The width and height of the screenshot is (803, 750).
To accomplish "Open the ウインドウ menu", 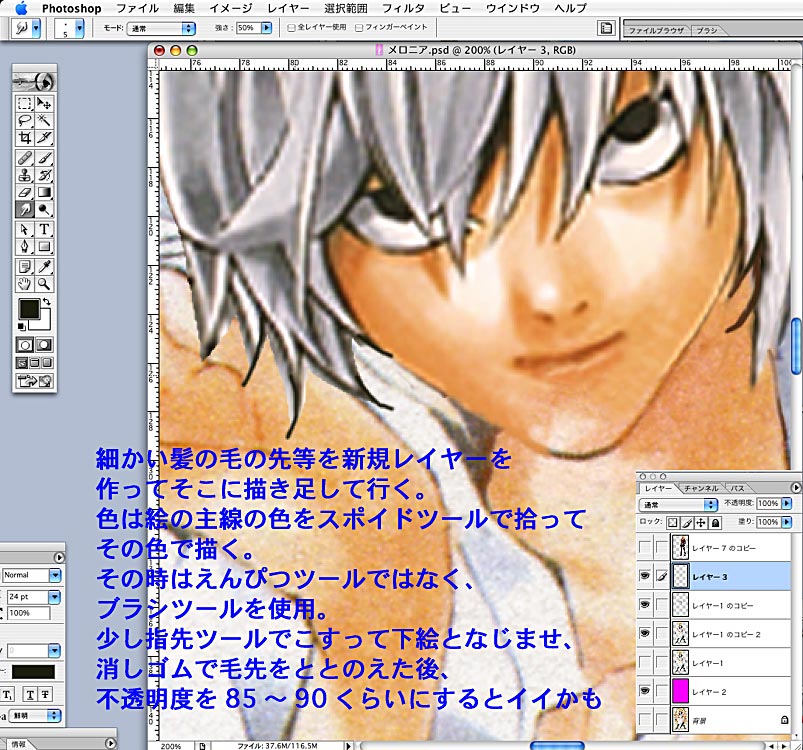I will click(x=513, y=8).
